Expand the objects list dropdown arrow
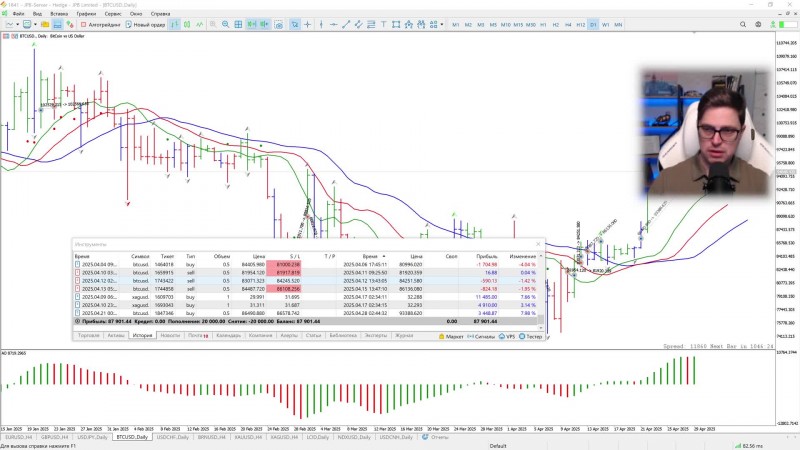The width and height of the screenshot is (800, 450). (442, 24)
